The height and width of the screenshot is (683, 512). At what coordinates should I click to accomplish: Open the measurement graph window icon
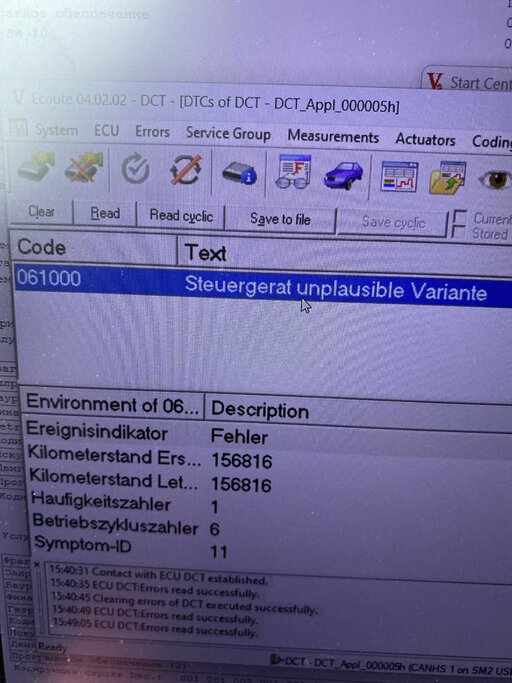[400, 177]
